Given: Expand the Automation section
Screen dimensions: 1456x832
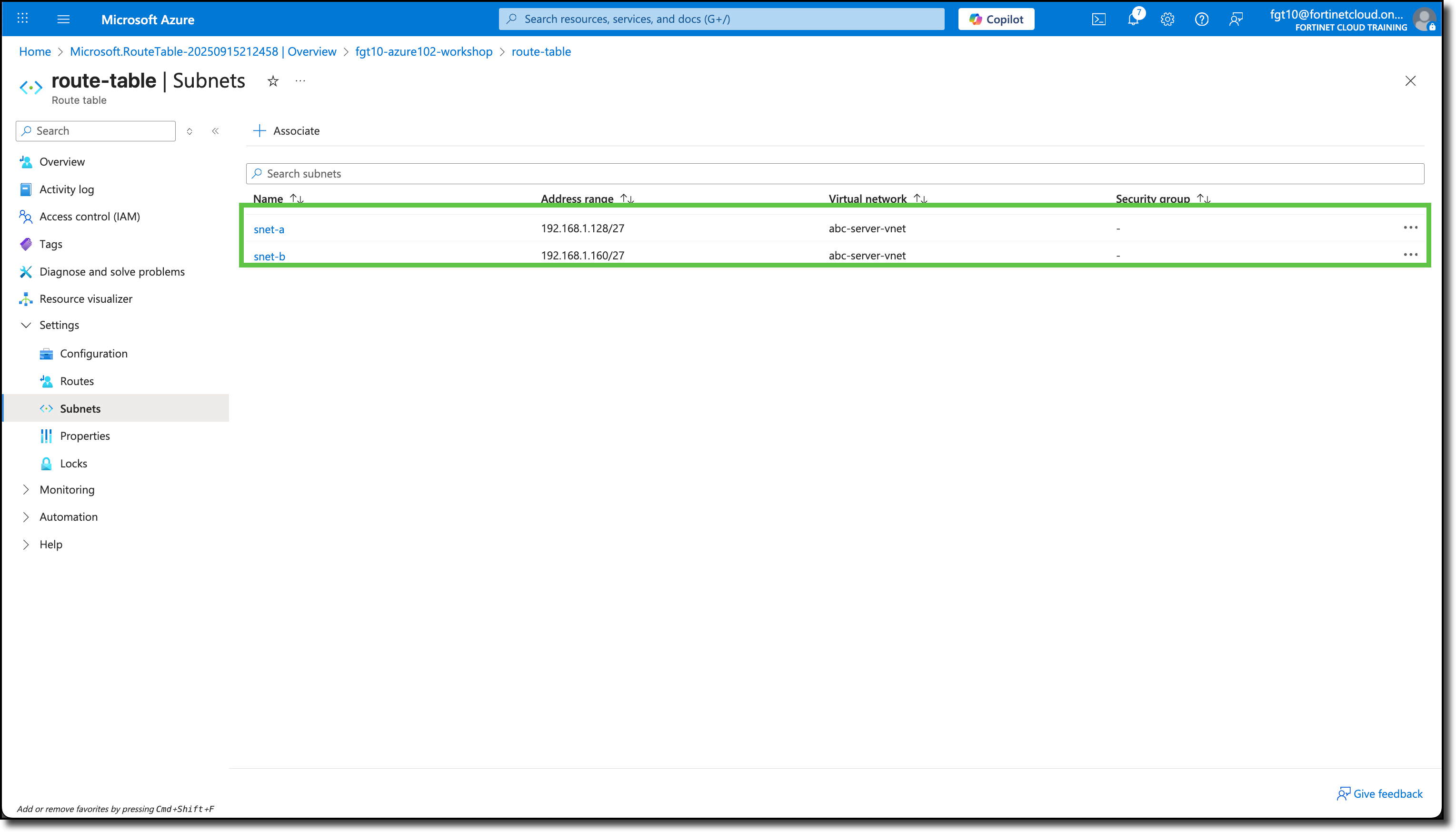Looking at the screenshot, I should 69,516.
